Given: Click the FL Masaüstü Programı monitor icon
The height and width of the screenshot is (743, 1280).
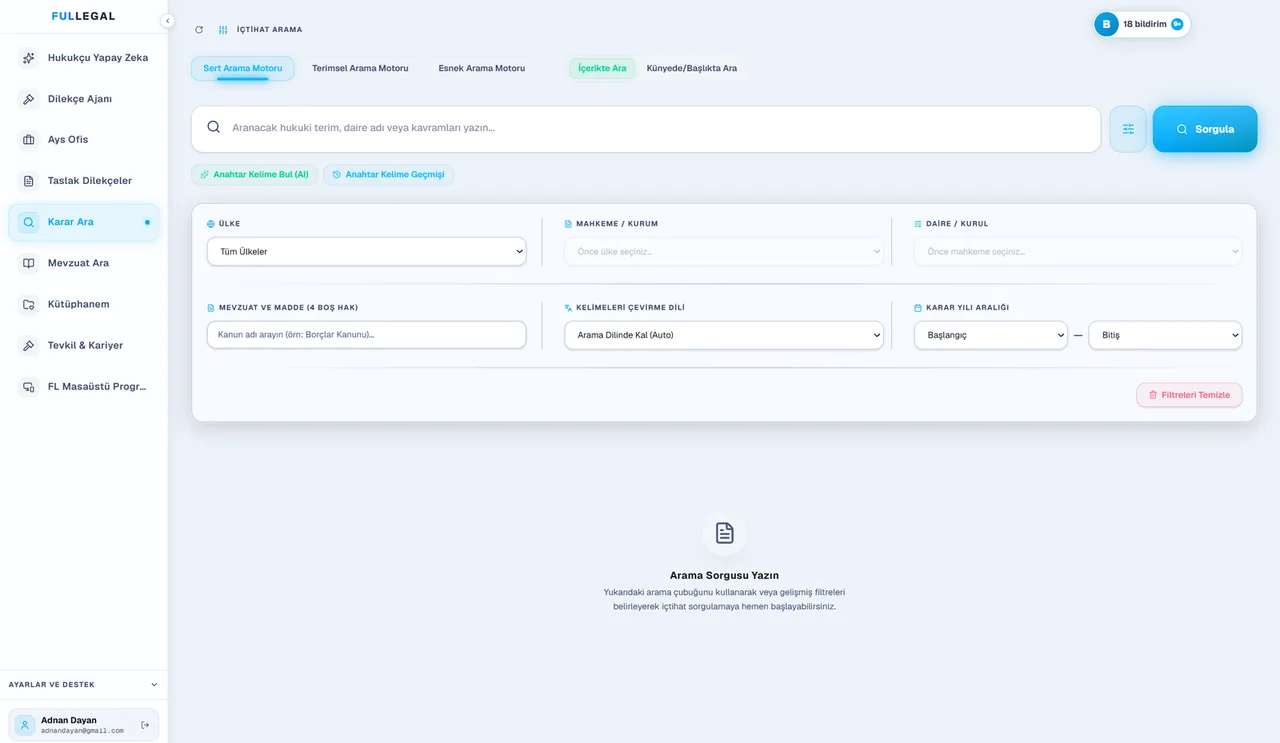Looking at the screenshot, I should [29, 387].
